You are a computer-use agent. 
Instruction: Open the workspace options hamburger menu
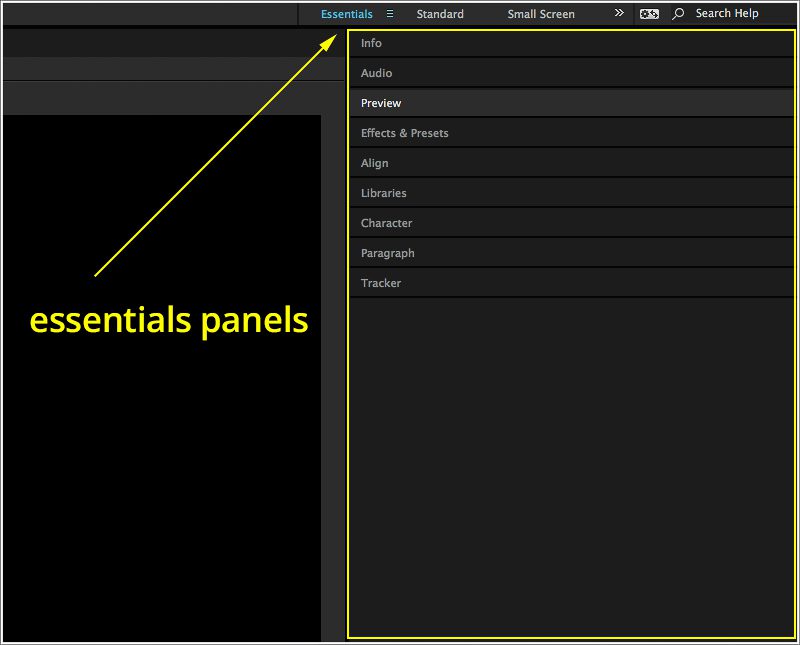[390, 14]
